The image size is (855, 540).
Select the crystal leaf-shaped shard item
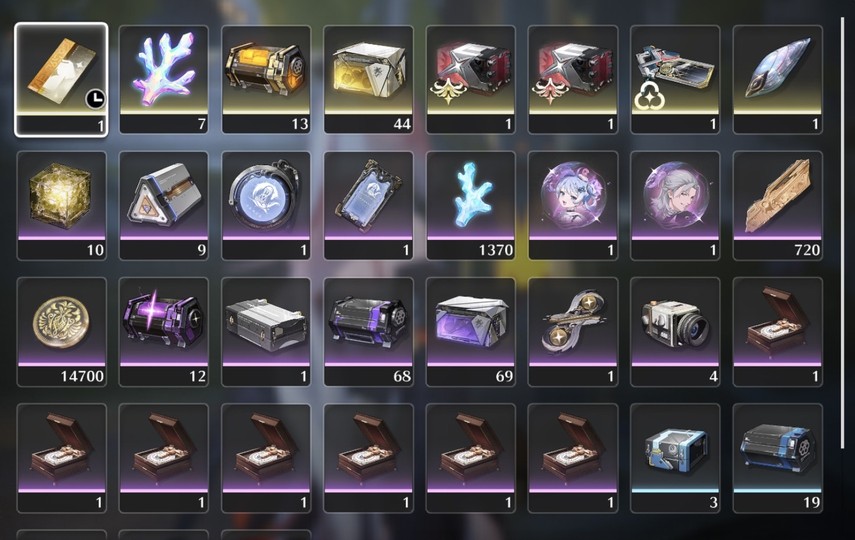pos(778,79)
